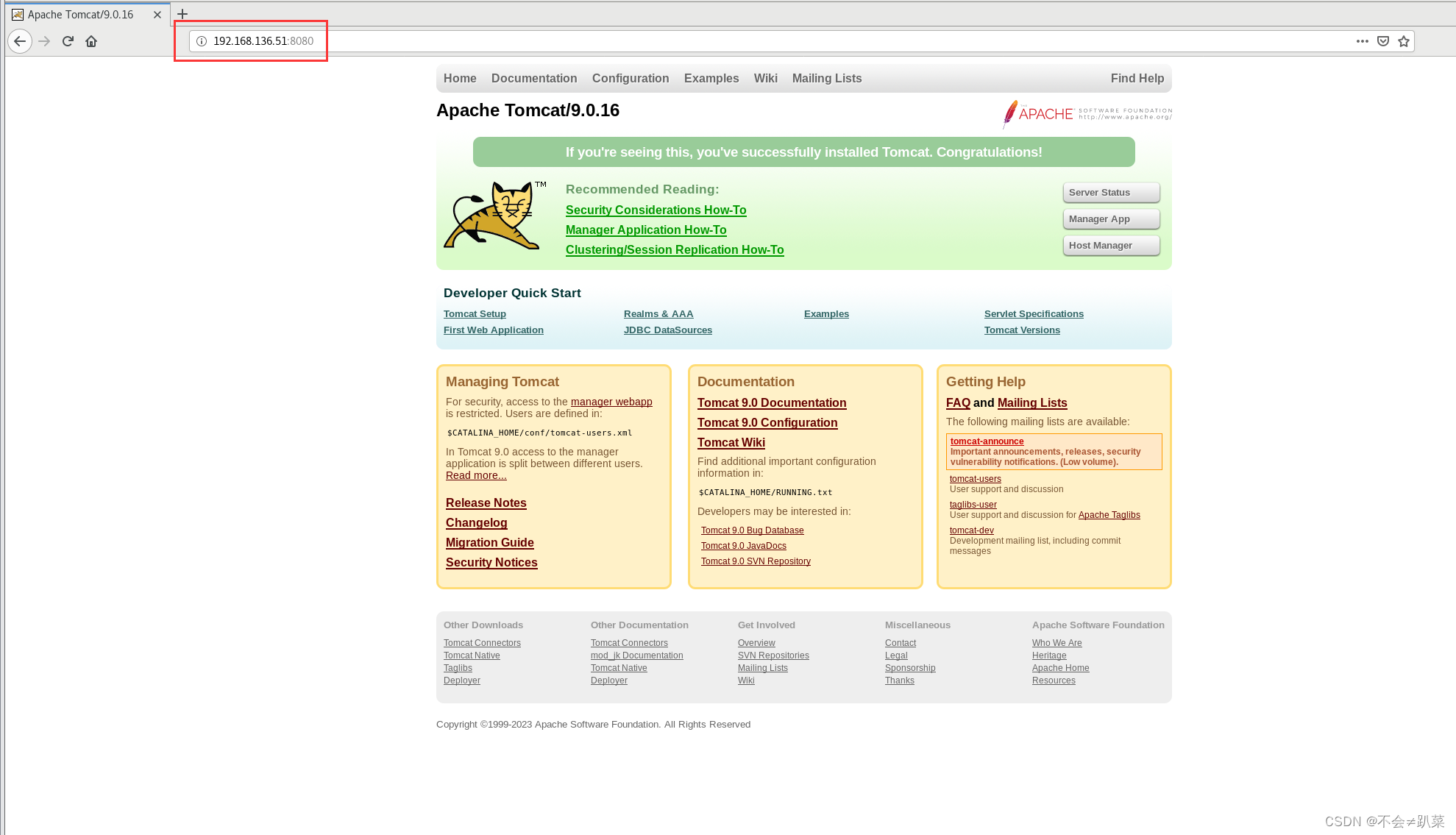Open Examples link under Developer Quick Start
The height and width of the screenshot is (835, 1456).
pos(826,314)
